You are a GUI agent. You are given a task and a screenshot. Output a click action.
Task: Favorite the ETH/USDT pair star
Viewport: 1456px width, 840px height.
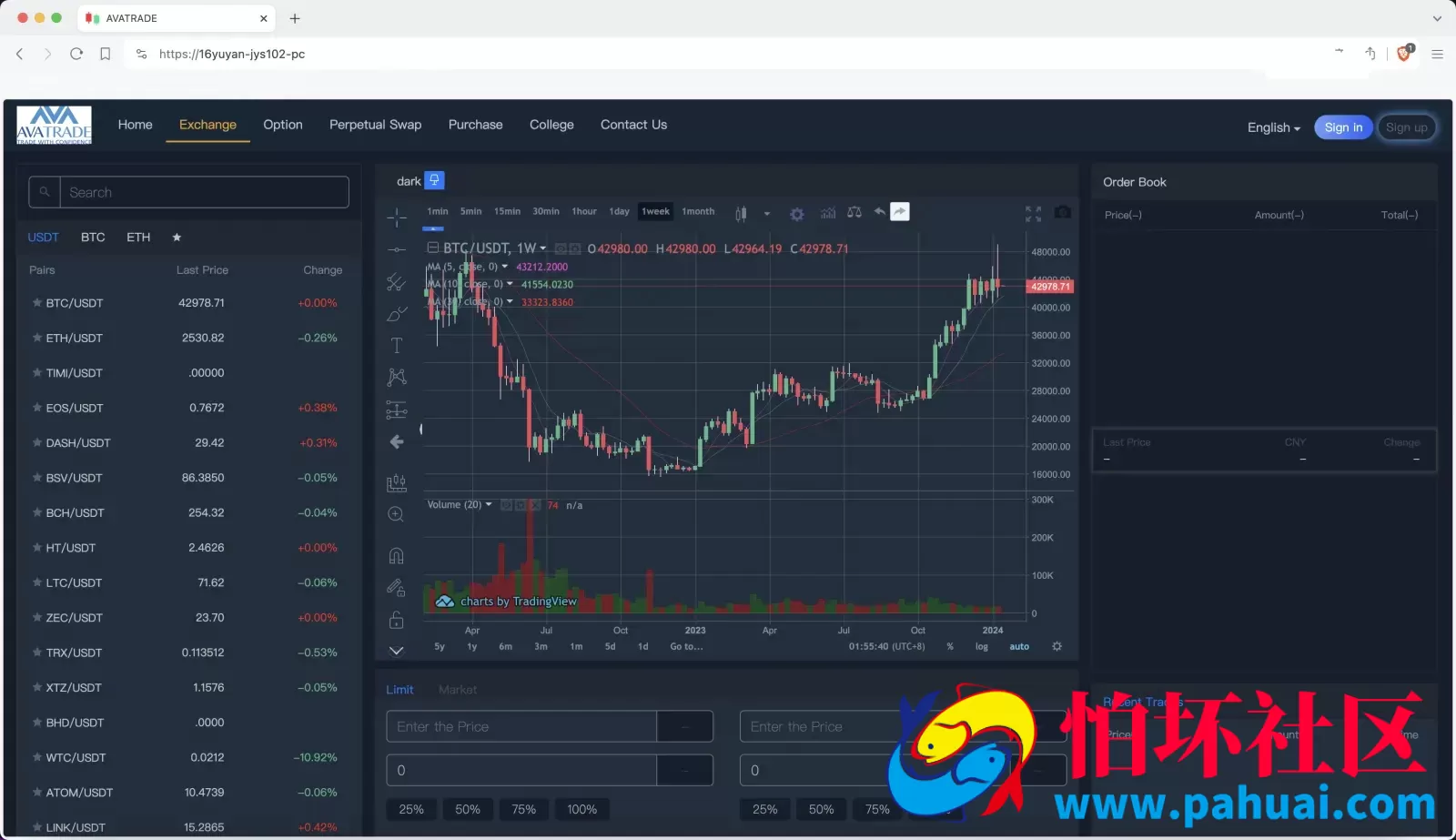[37, 338]
